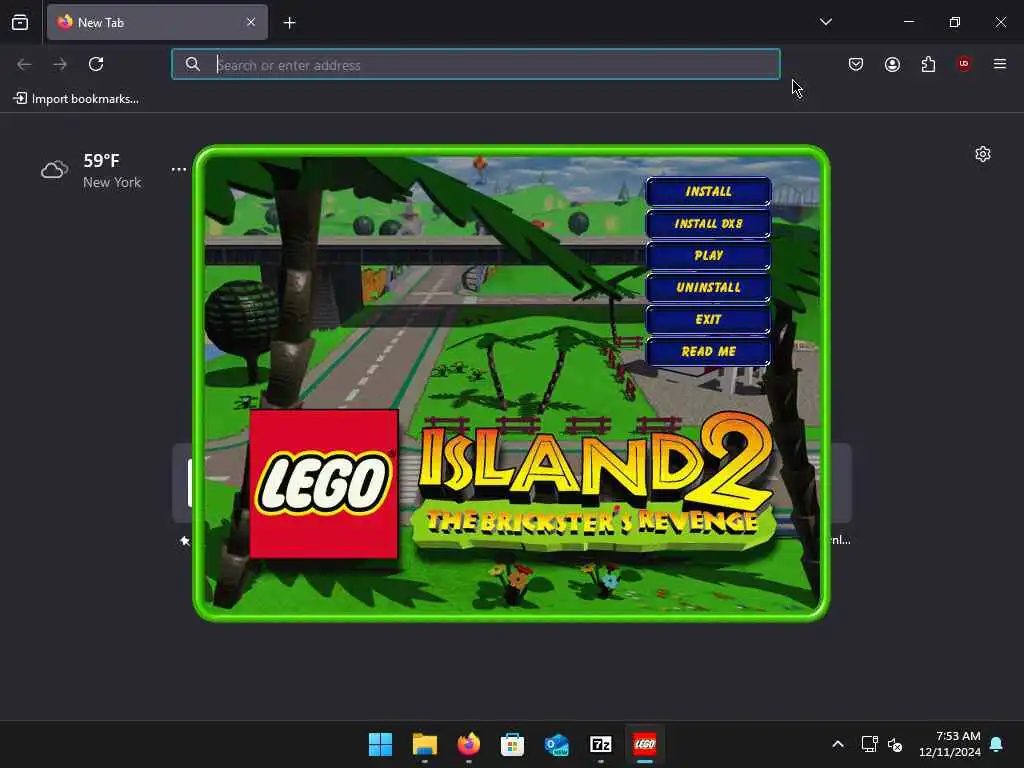Go back with the back arrow
The image size is (1024, 768).
tap(24, 64)
